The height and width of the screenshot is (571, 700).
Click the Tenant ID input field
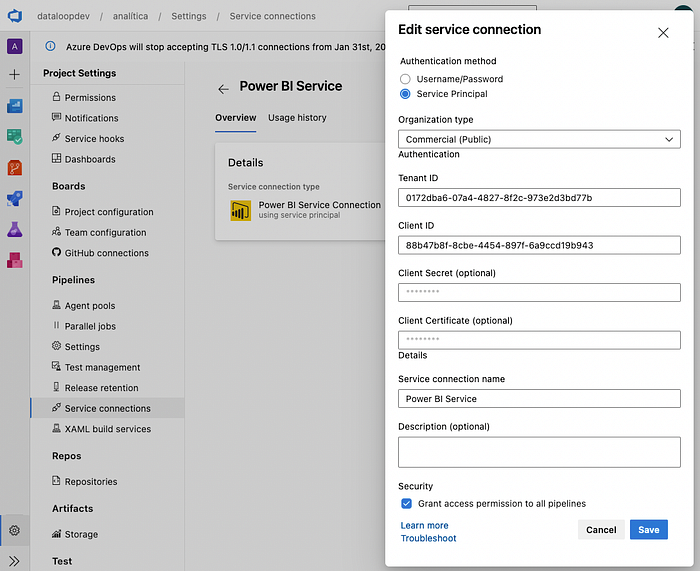tap(539, 197)
